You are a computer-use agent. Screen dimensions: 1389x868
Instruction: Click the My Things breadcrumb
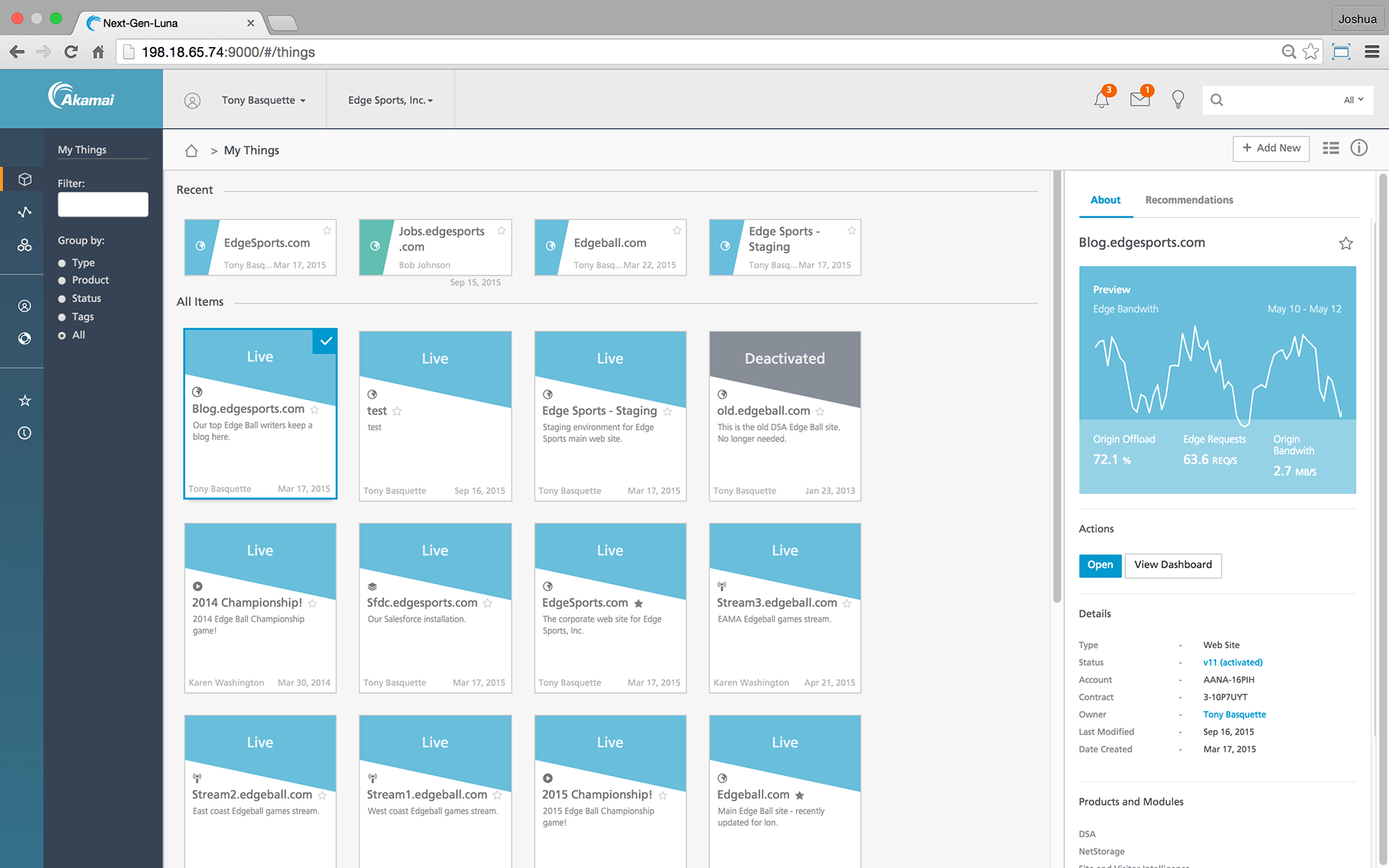tap(251, 150)
